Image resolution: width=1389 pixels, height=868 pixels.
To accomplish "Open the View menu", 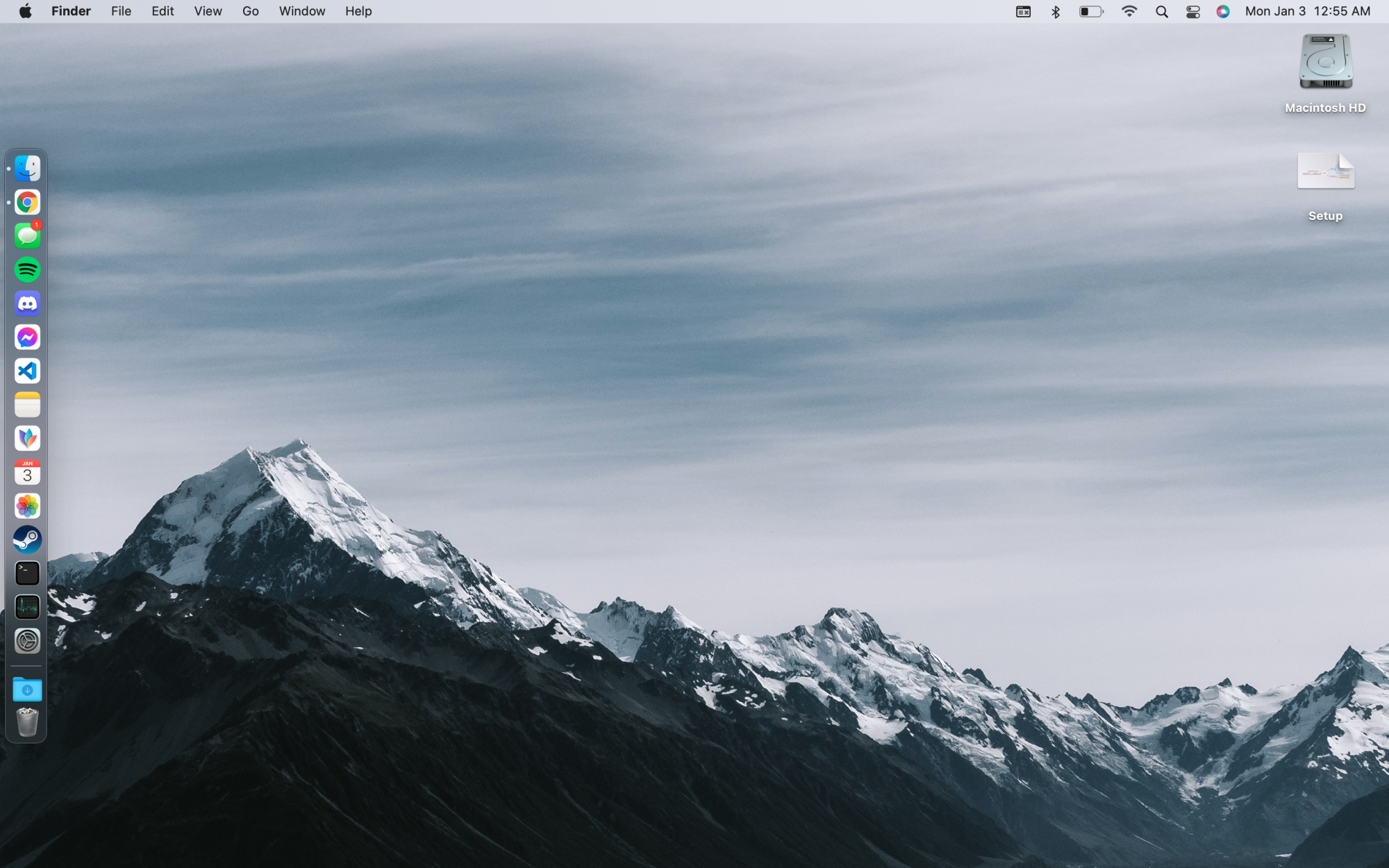I will pos(208,11).
